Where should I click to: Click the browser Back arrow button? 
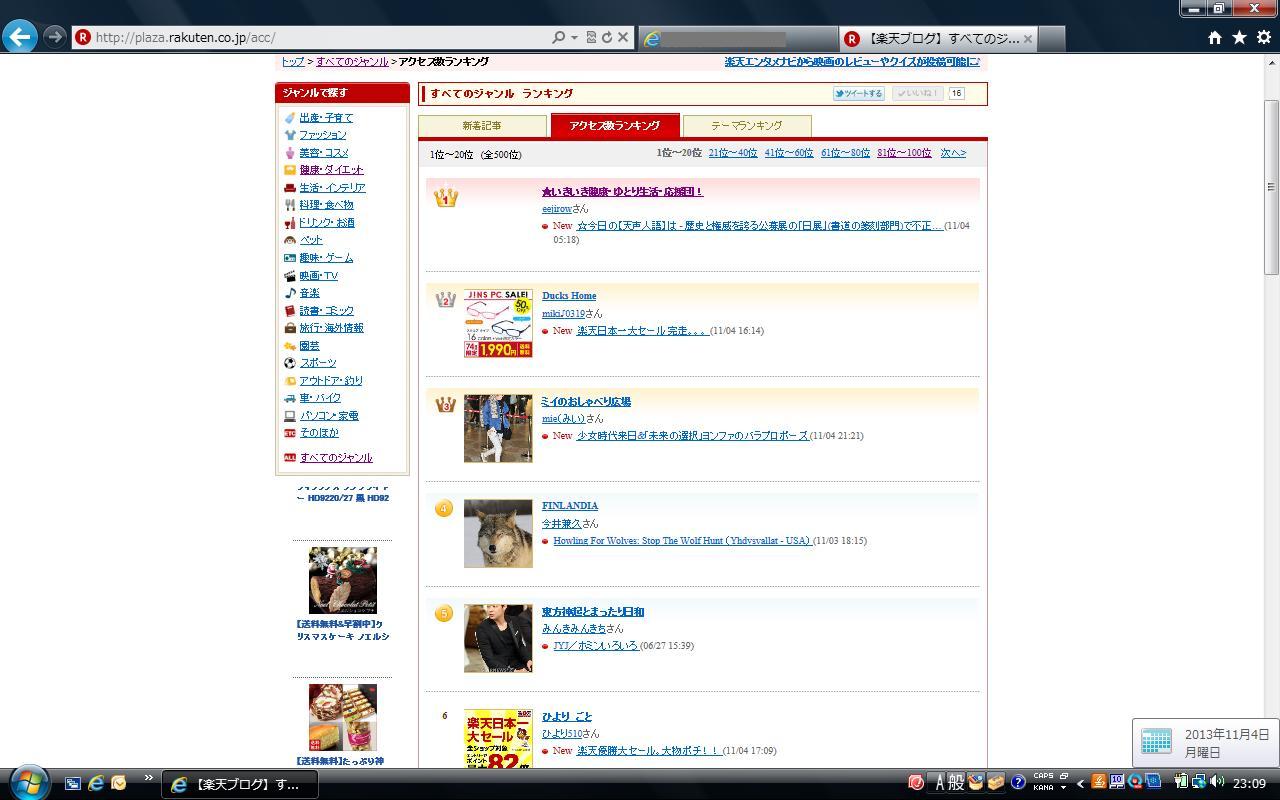pos(20,37)
